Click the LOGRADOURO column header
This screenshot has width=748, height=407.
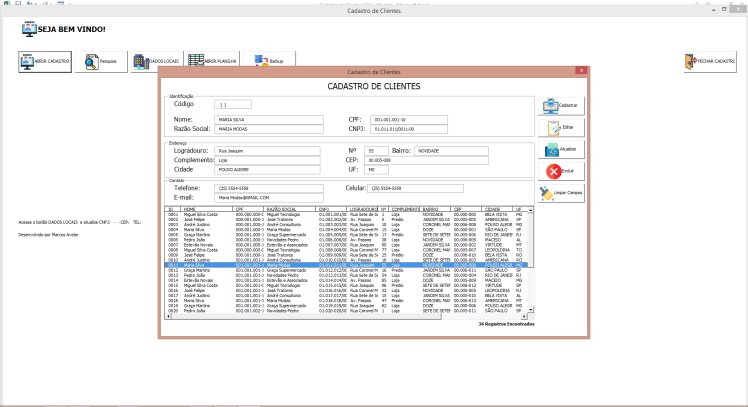point(363,209)
